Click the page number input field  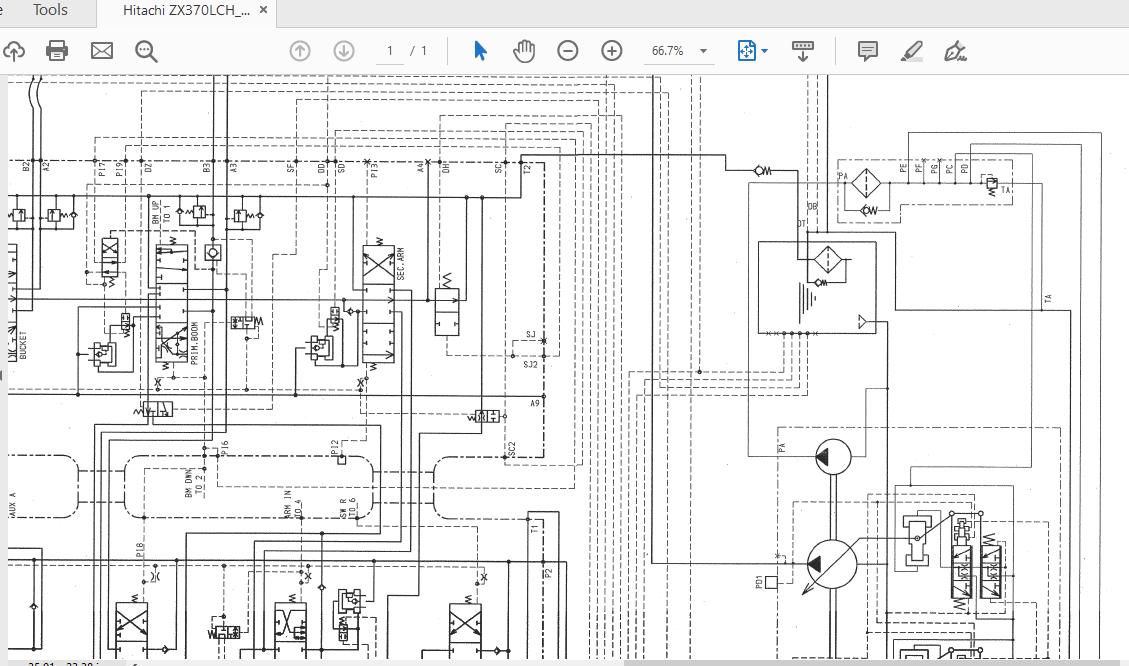391,50
